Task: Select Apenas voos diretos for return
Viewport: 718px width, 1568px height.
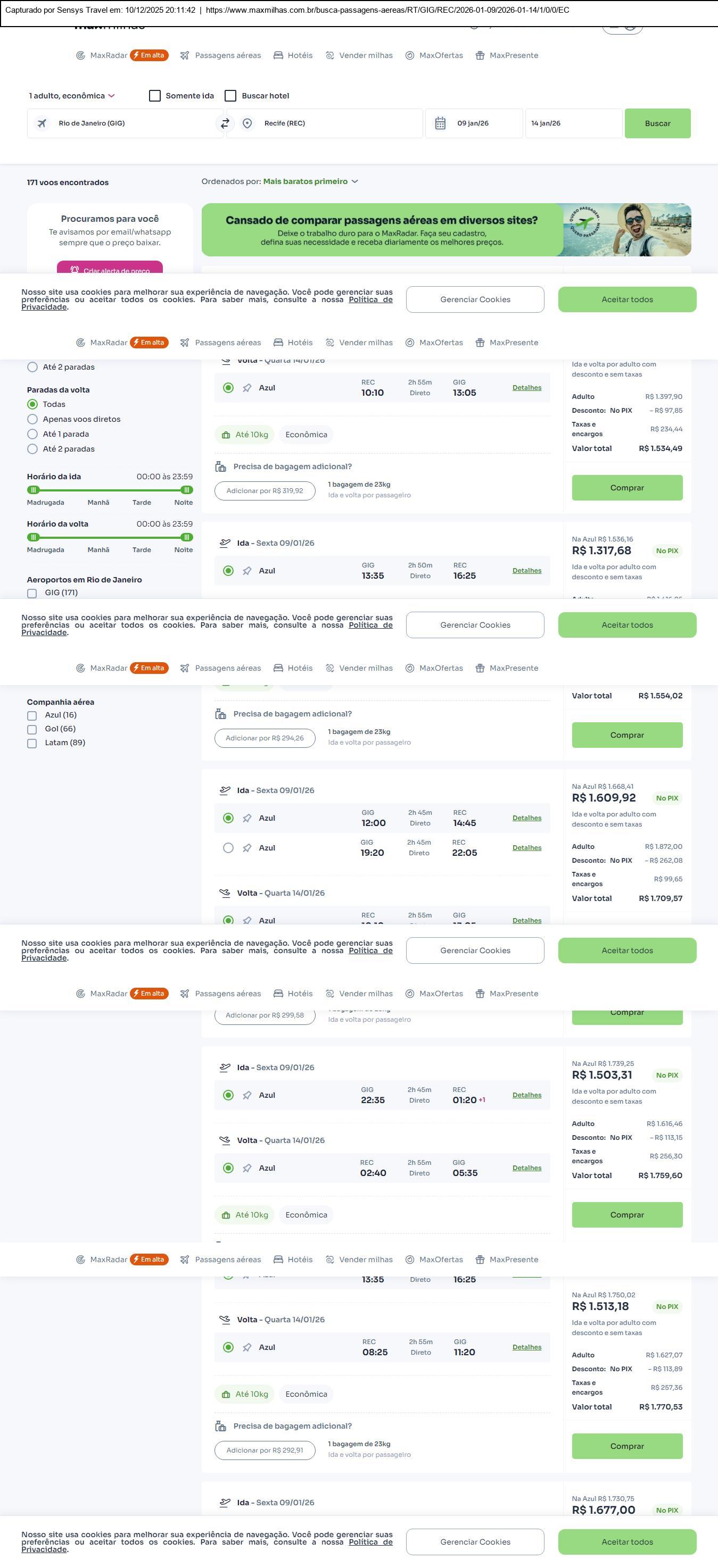Action: pos(33,419)
